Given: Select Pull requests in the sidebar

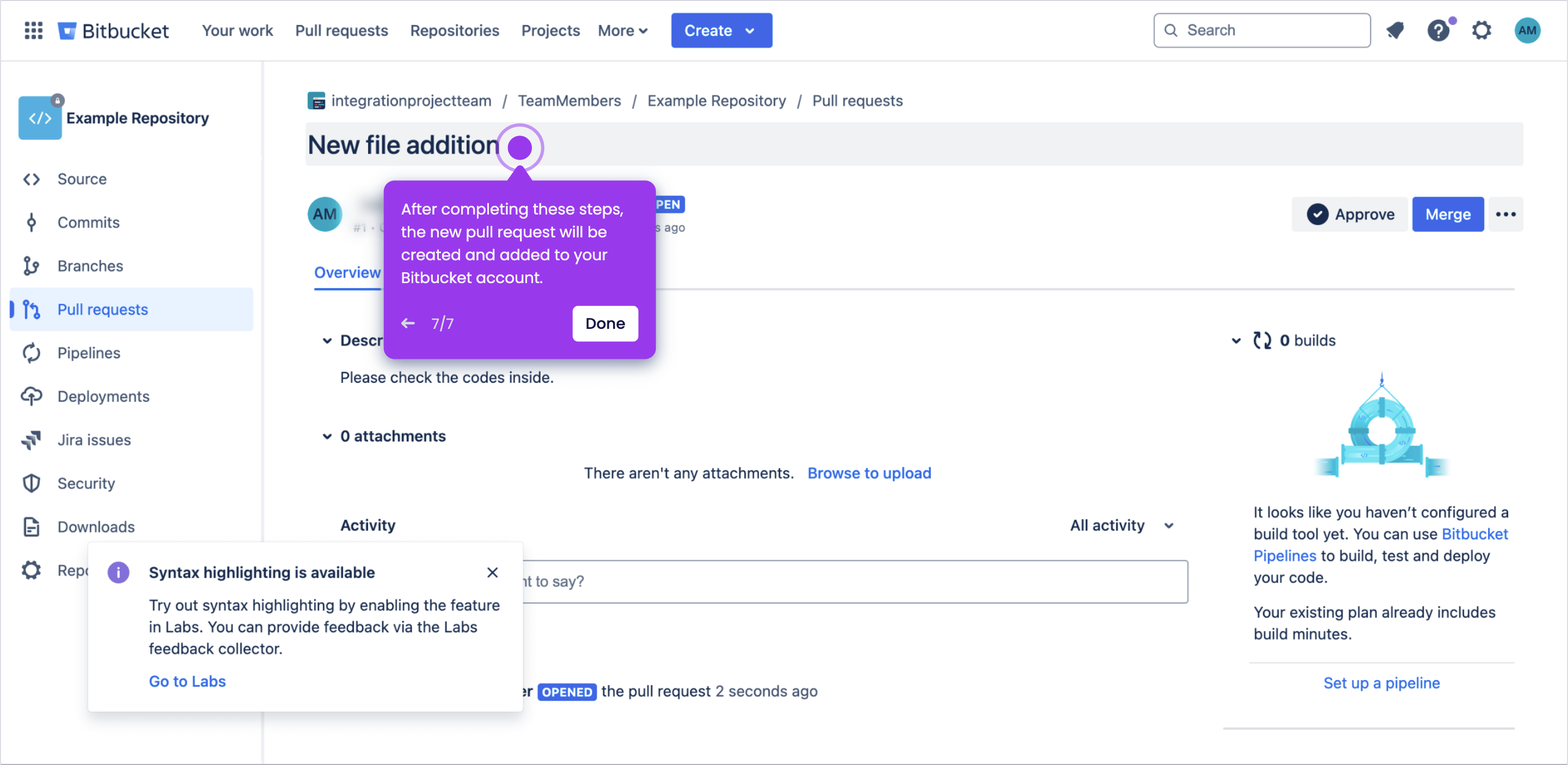Looking at the screenshot, I should coord(131,309).
